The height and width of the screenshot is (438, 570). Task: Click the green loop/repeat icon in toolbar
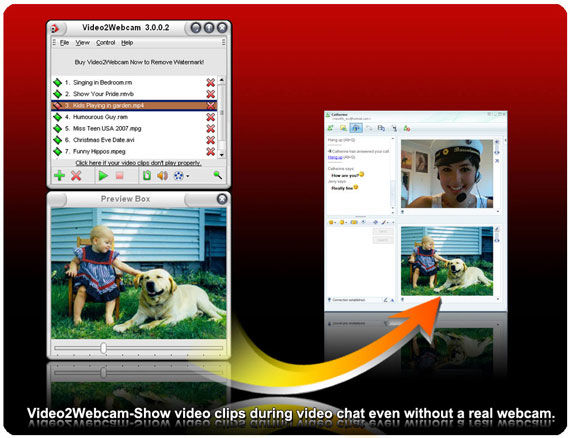pos(147,176)
